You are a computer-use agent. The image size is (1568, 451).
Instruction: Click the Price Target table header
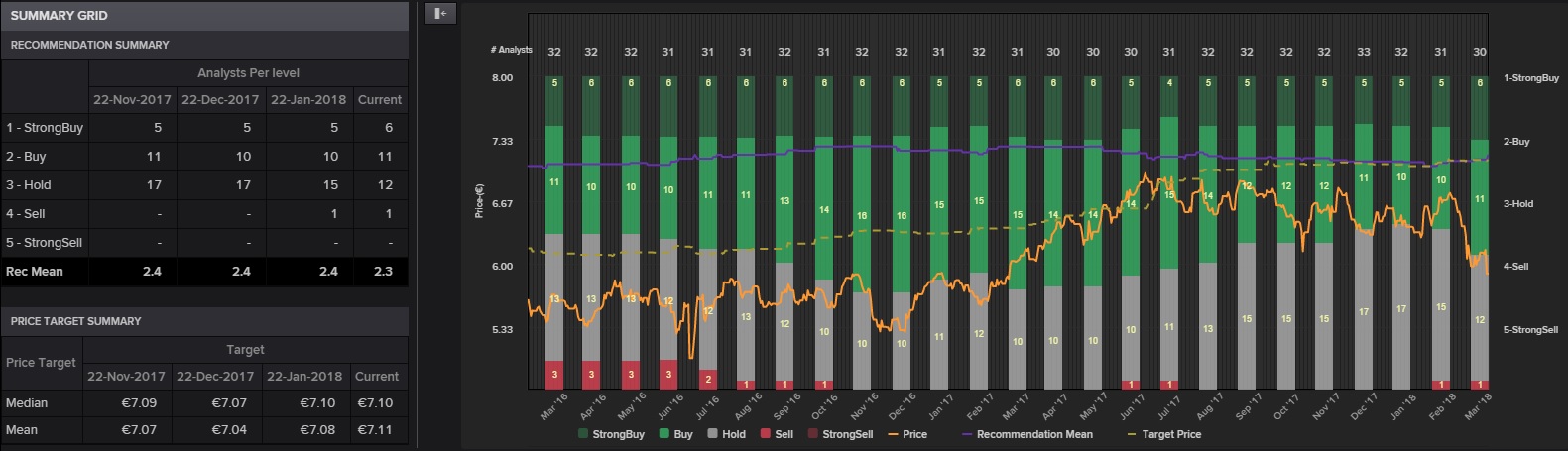(x=41, y=363)
